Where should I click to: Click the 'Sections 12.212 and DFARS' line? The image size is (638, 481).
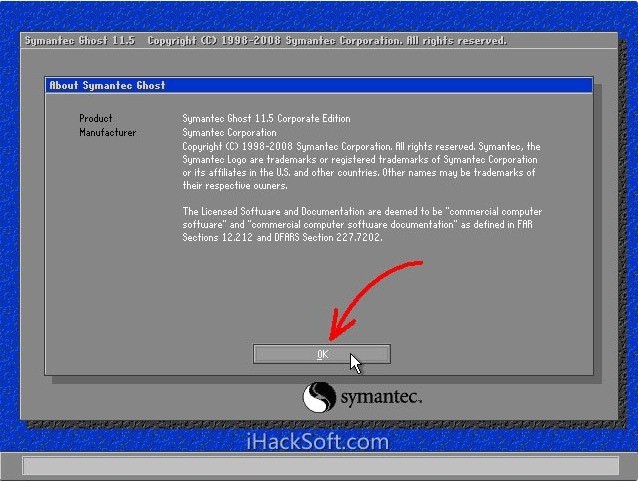pyautogui.click(x=282, y=238)
